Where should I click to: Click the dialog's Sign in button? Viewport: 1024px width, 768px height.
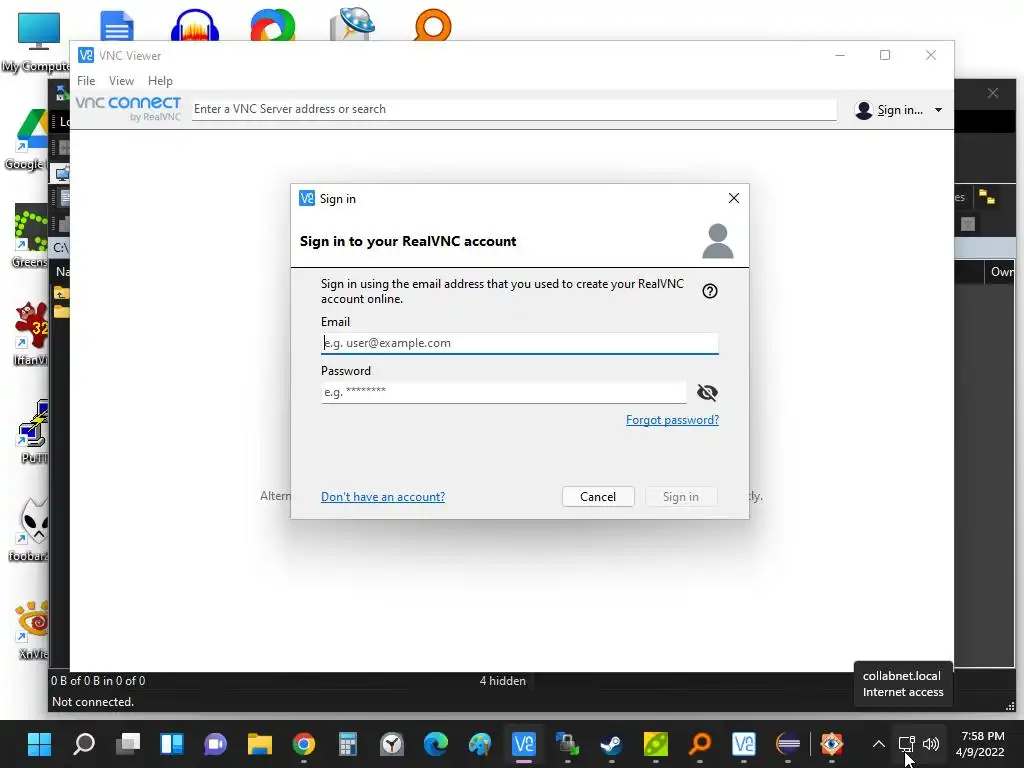pos(680,496)
